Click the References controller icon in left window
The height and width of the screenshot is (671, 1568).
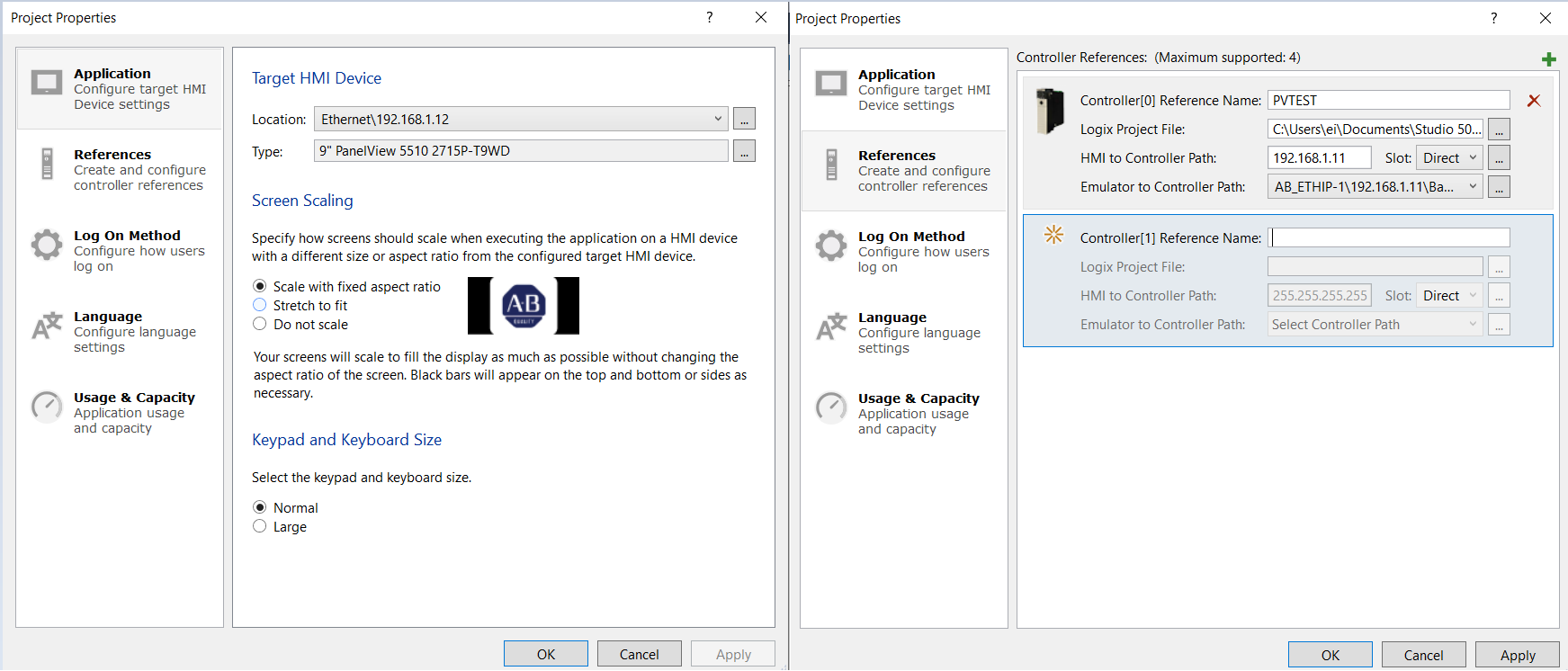point(47,164)
